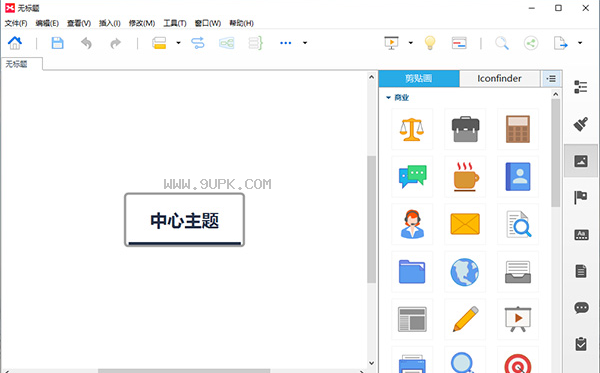This screenshot has width=600, height=373.
Task: Open dropdown arrow beside three-dots icon
Action: (305, 43)
